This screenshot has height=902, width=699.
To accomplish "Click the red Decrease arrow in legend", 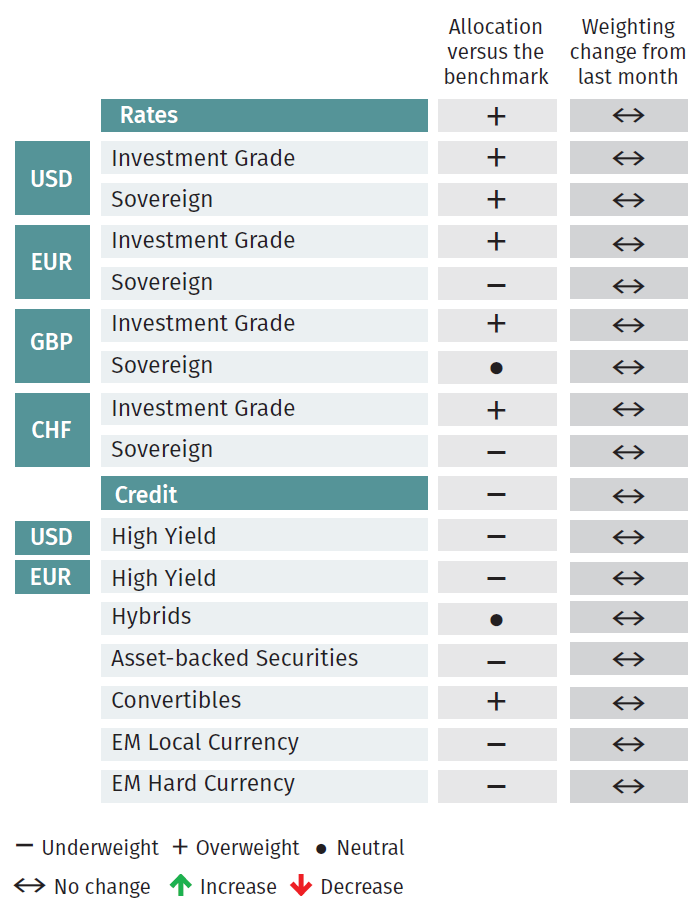I will coord(301,885).
